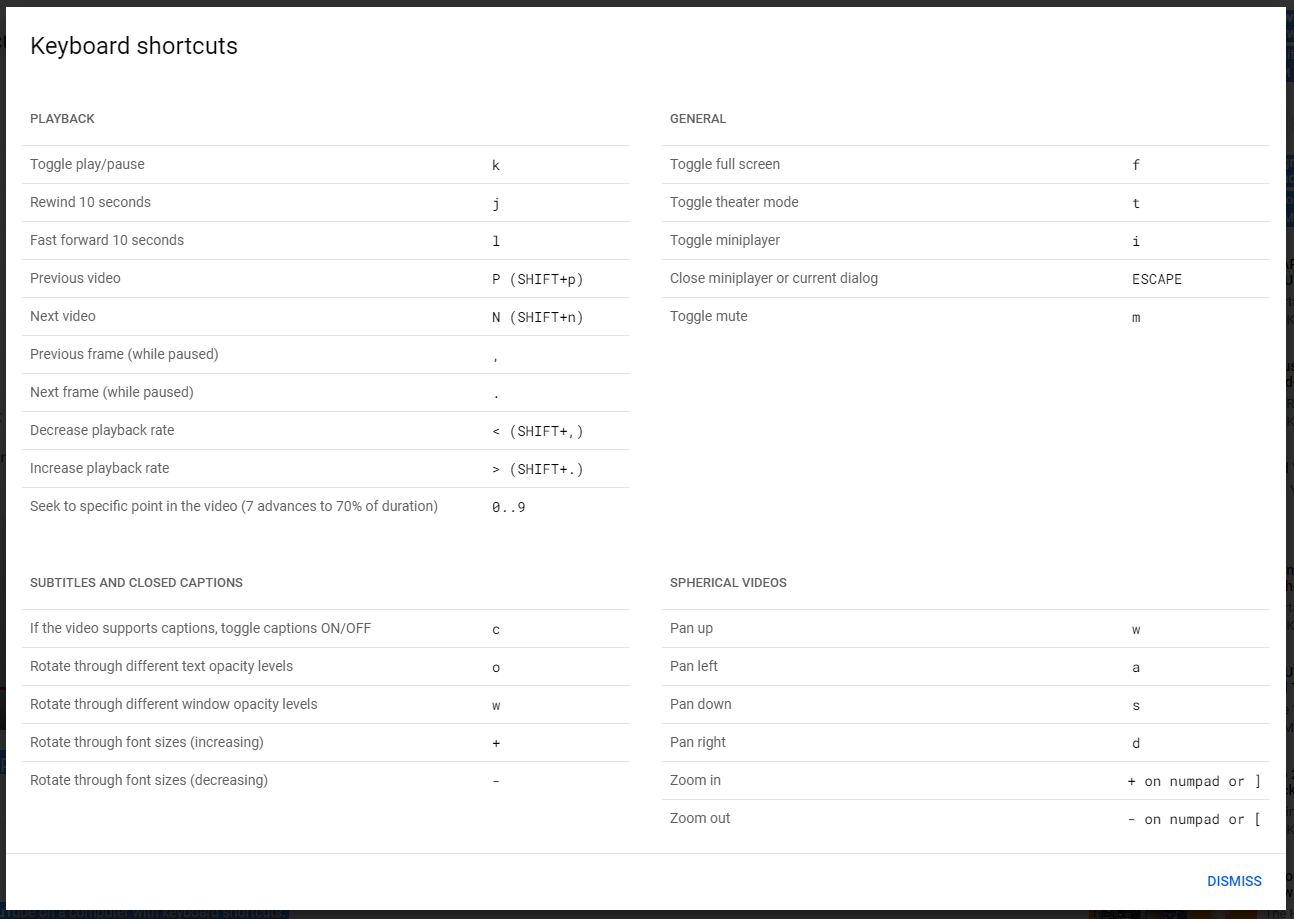Click the Previous video shortcut row
The width and height of the screenshot is (1294, 919).
(326, 279)
